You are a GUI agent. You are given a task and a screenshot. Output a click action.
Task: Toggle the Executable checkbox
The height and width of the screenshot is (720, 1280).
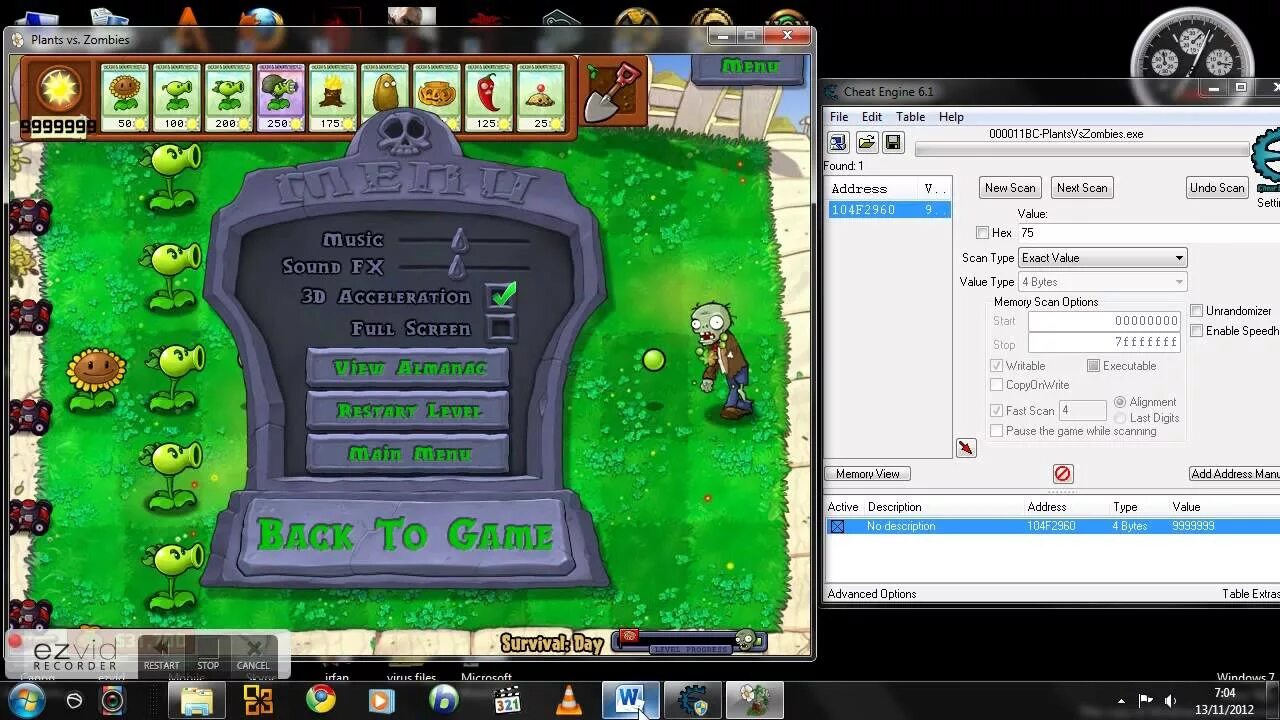[1093, 366]
